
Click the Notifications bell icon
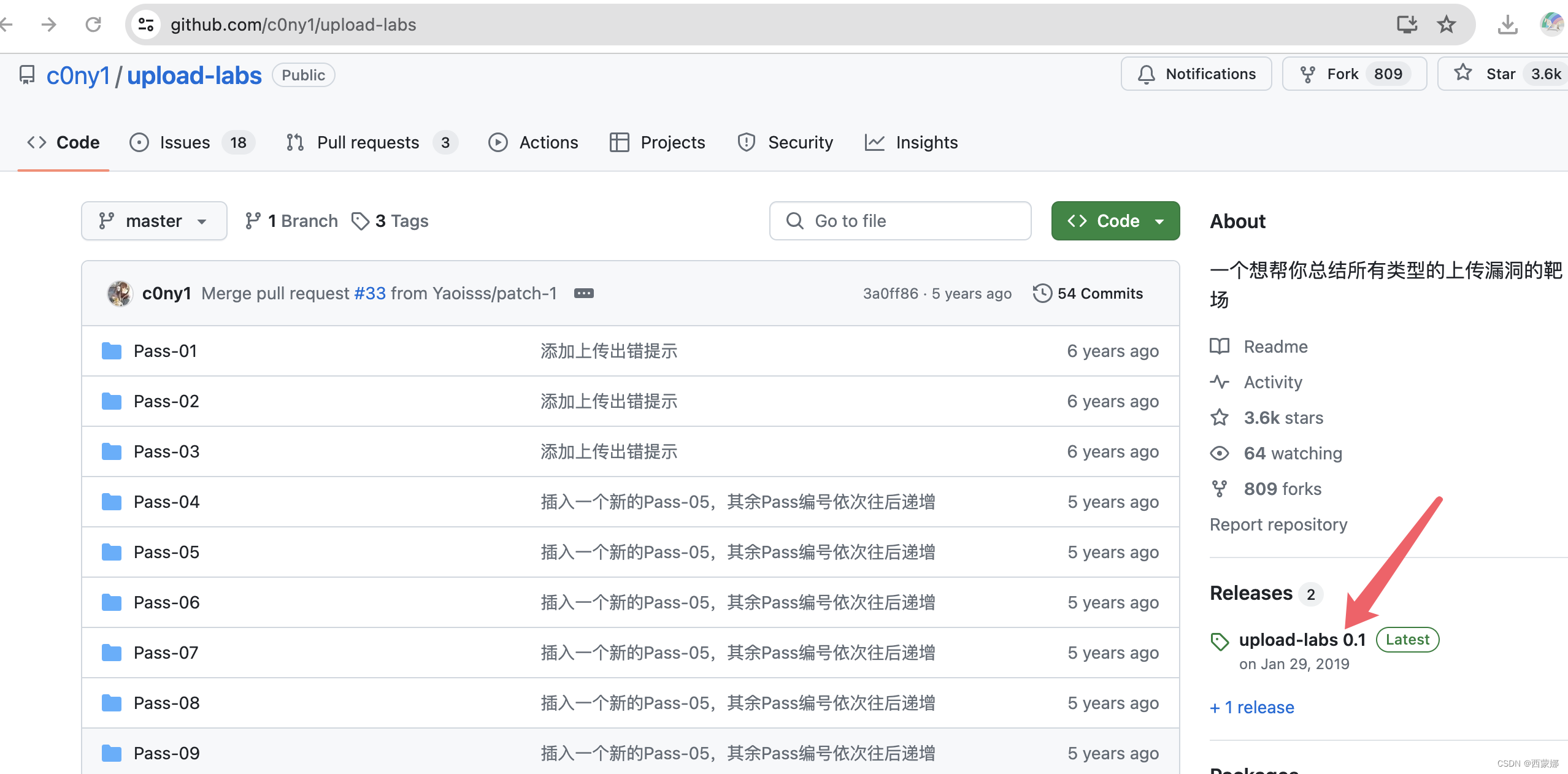coord(1148,74)
